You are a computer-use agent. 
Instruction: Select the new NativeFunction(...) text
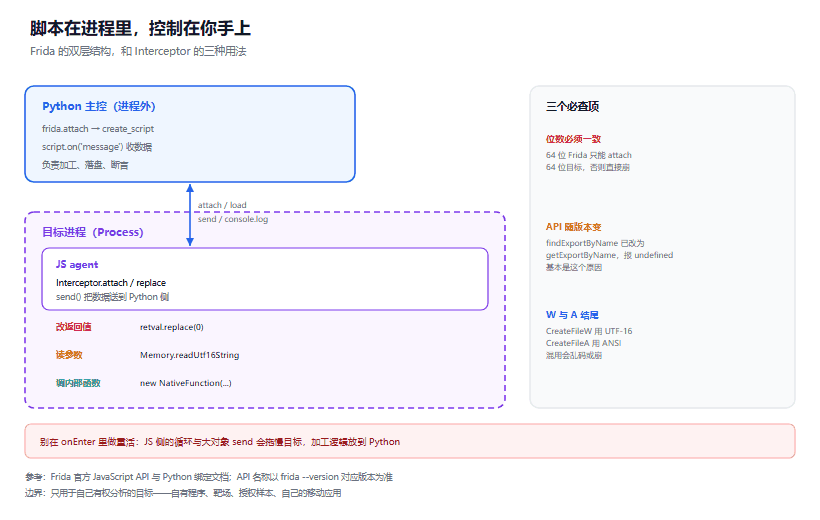186,383
